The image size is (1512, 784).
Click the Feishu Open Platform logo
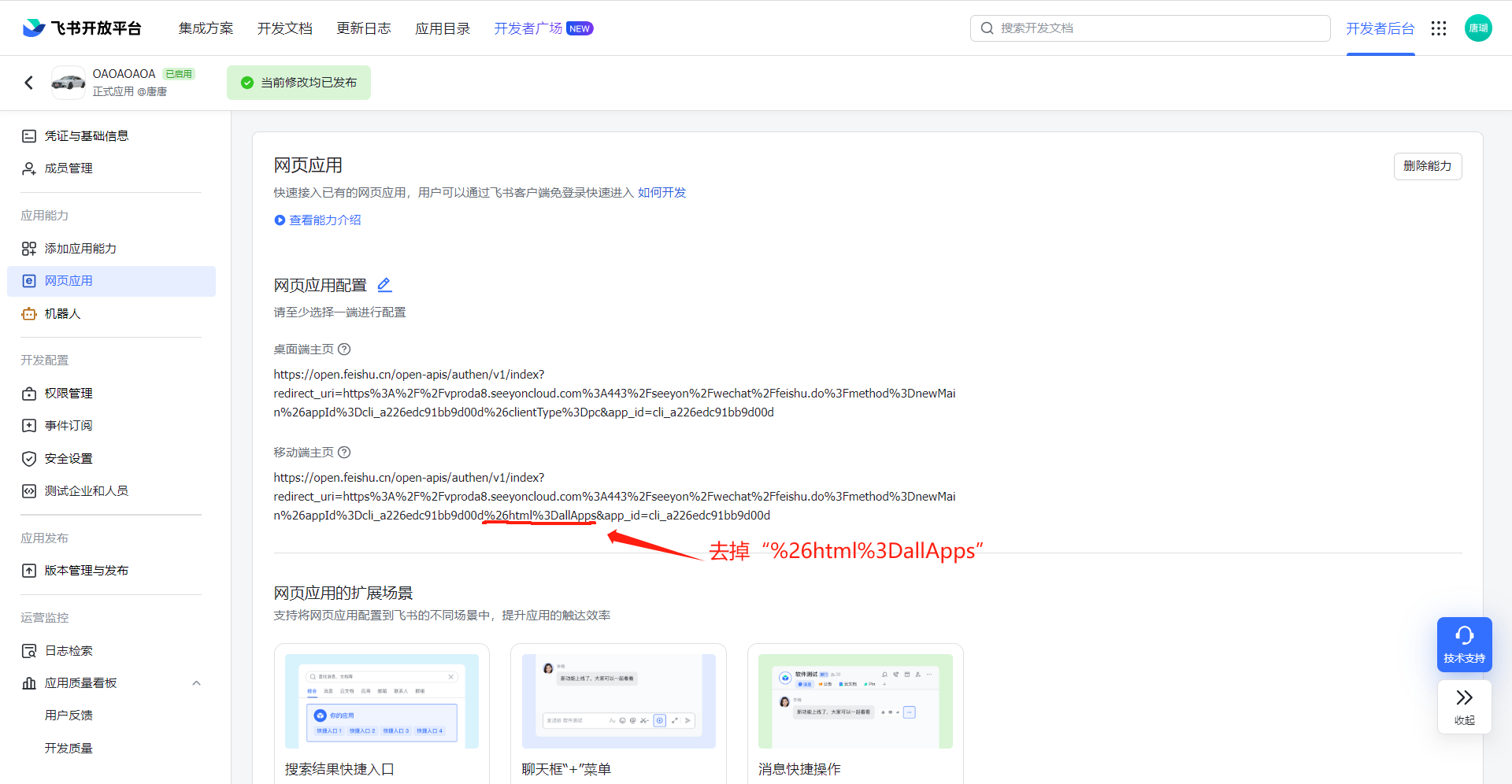[x=82, y=28]
